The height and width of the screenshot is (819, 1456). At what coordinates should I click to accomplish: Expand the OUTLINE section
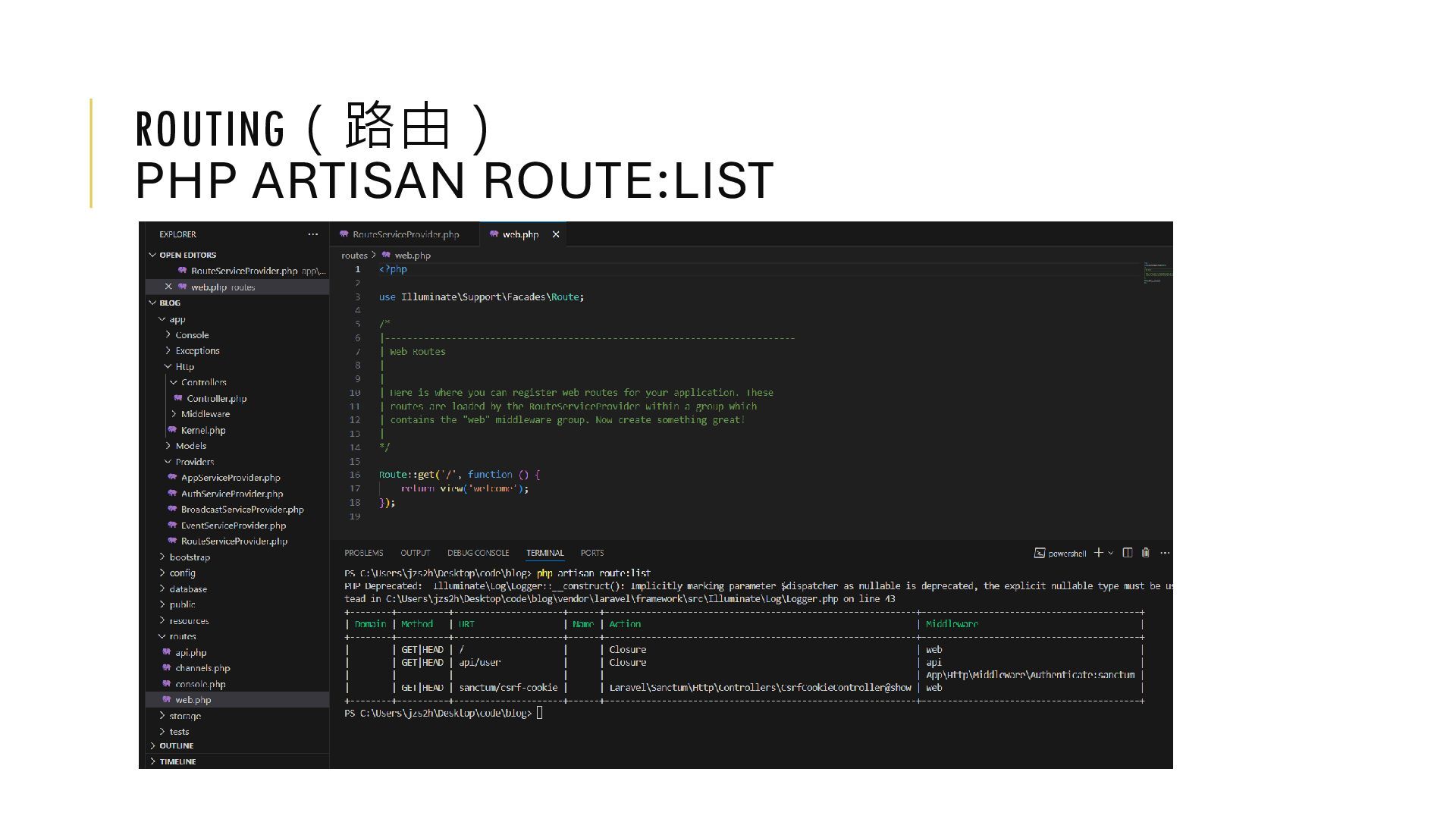click(176, 745)
